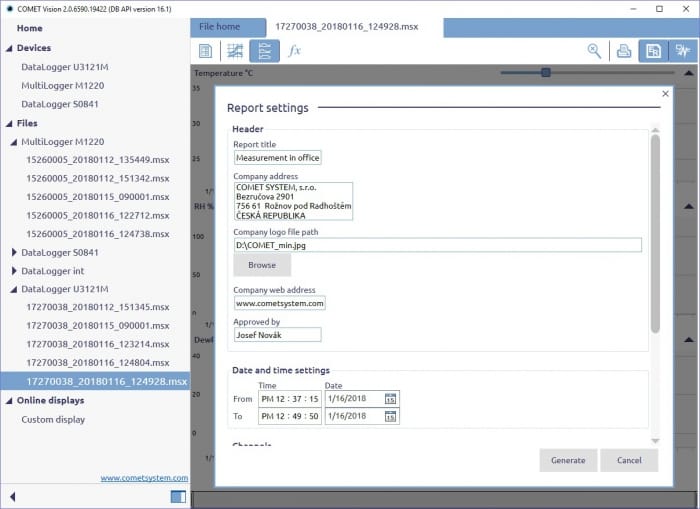
Task: Click the table view icon in toolbar
Action: (x=205, y=51)
